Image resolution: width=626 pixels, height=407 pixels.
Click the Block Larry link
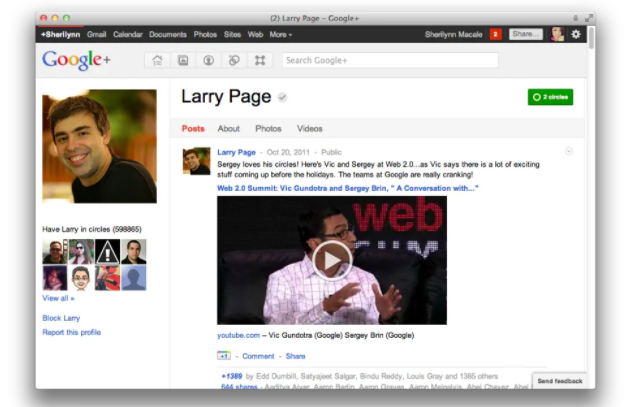[x=63, y=318]
